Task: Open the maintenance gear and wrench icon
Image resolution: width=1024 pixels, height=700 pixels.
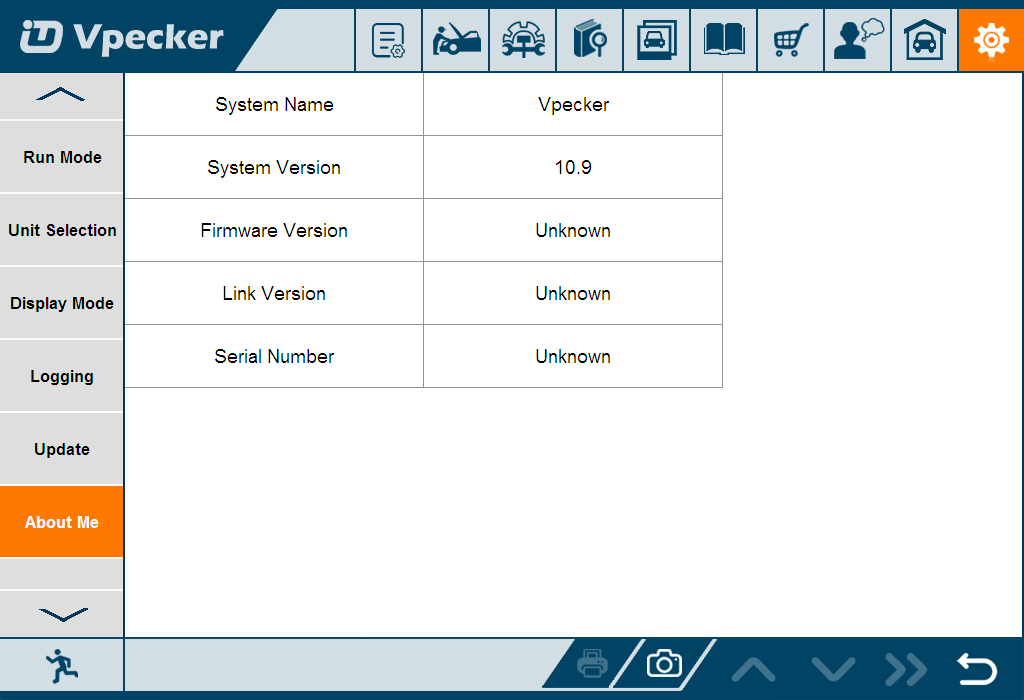Action: tap(523, 40)
